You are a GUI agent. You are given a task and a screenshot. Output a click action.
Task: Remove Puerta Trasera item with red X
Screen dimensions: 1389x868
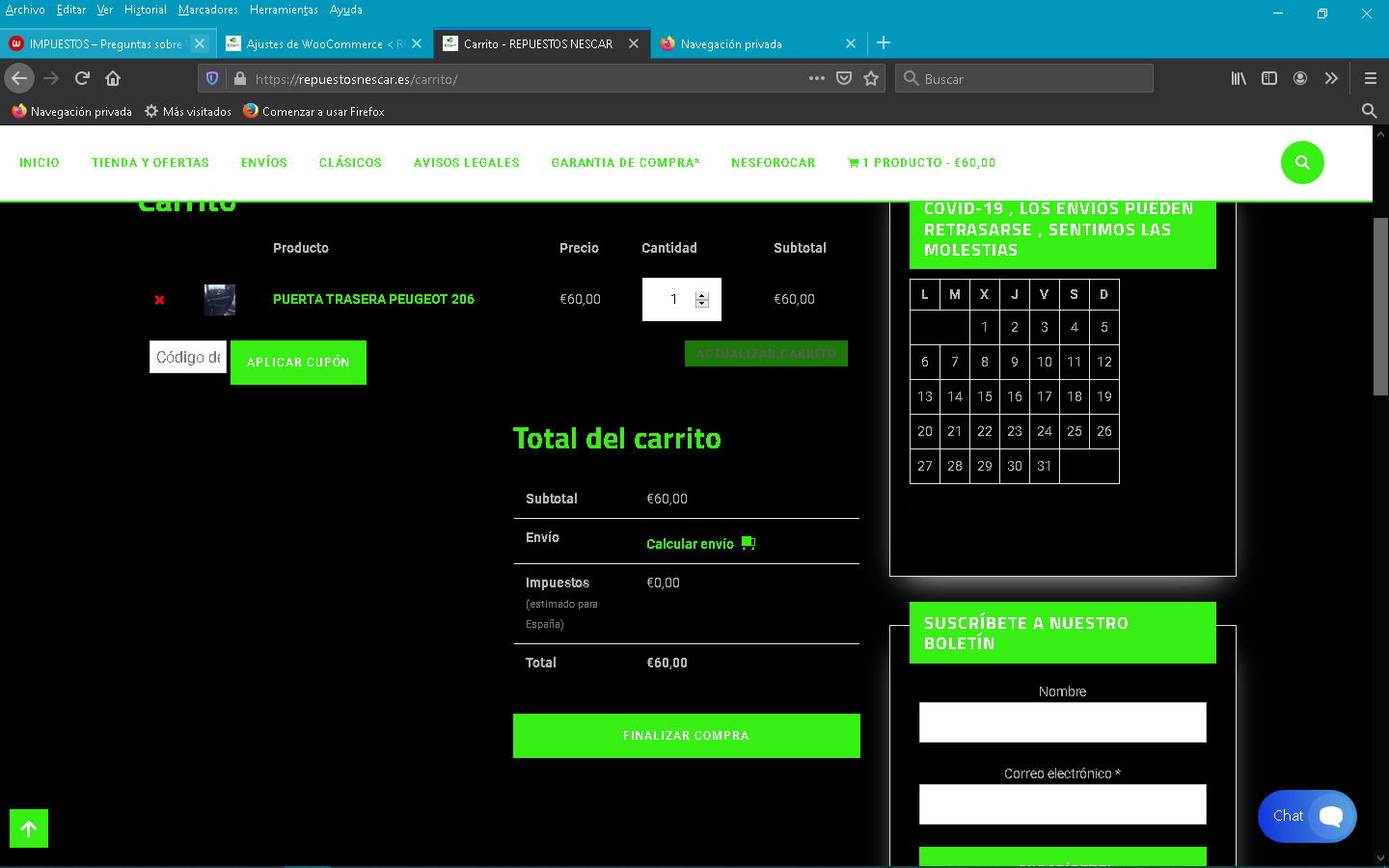point(159,300)
